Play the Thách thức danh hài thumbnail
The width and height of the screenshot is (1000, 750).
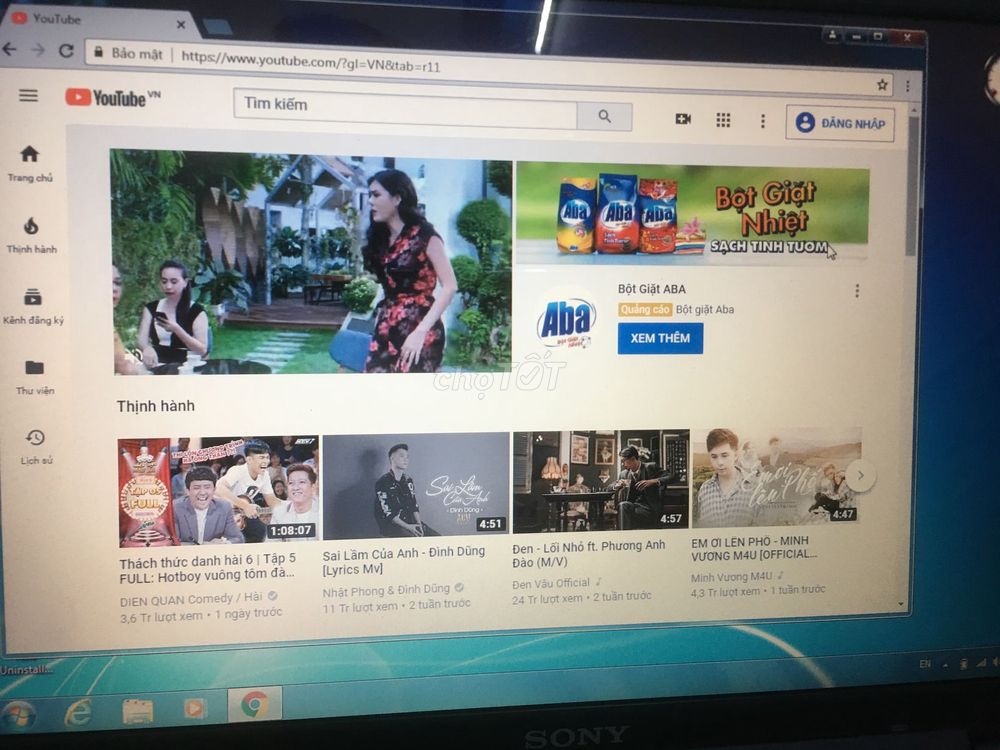point(218,491)
